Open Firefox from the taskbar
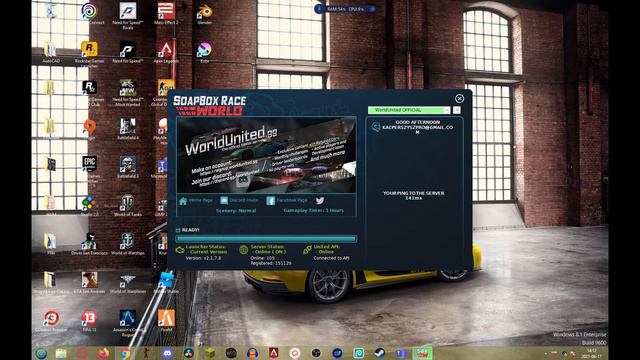Image resolution: width=640 pixels, height=360 pixels. 103,353
